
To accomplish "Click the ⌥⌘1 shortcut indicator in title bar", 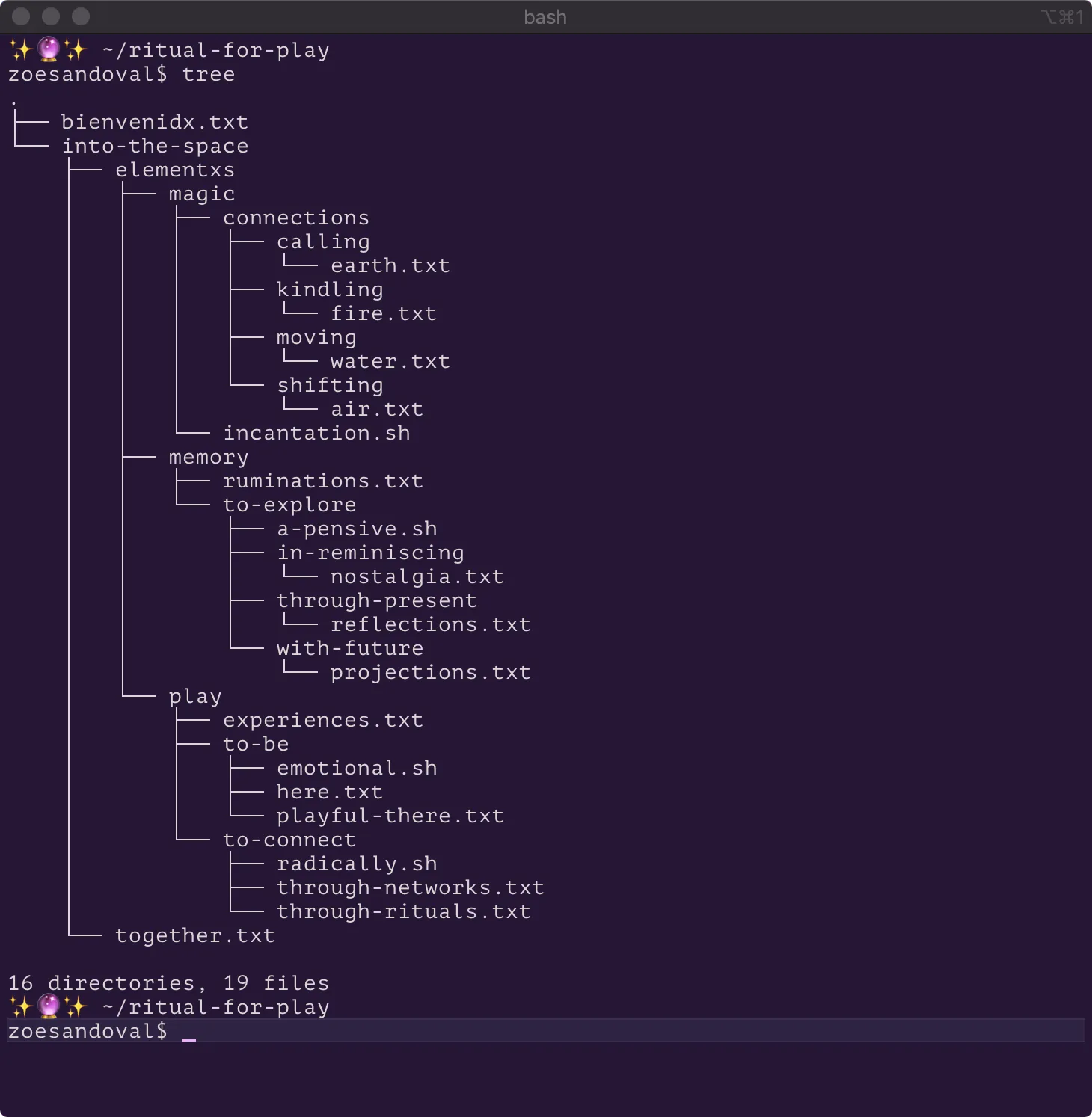I will (1061, 17).
